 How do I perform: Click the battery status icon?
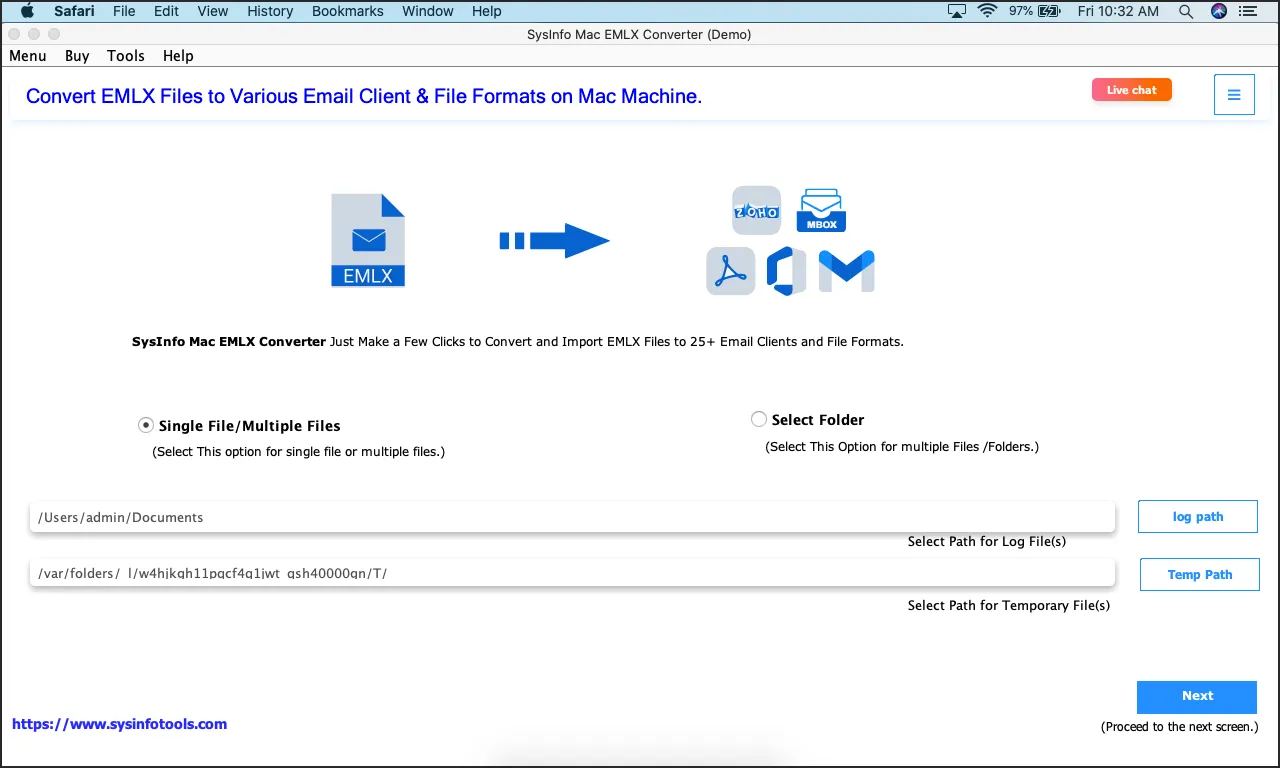click(x=1049, y=11)
